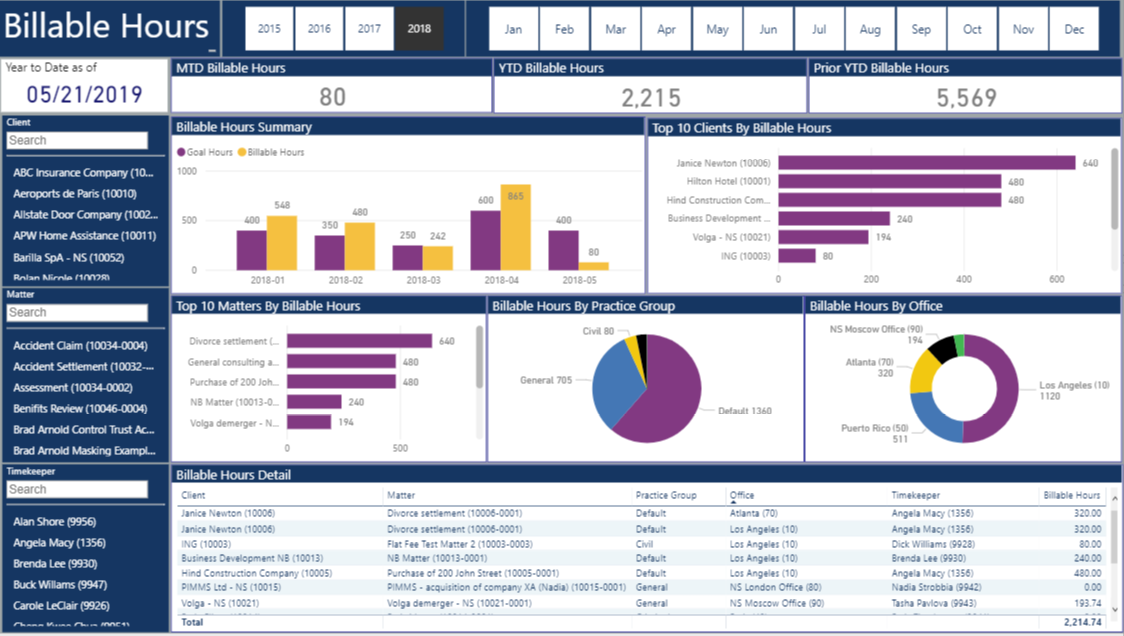Select Aeroports de Paris (10010) client
The height and width of the screenshot is (636, 1124).
click(75, 194)
